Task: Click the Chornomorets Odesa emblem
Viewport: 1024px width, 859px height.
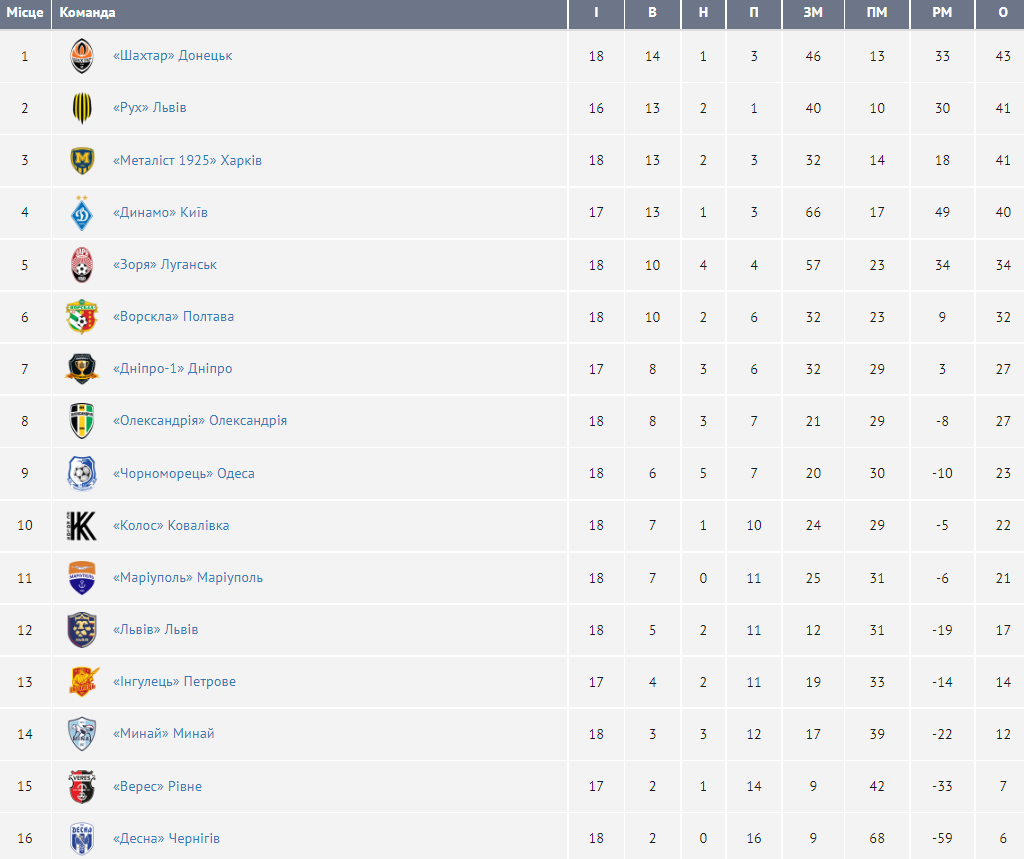Action: (x=82, y=473)
